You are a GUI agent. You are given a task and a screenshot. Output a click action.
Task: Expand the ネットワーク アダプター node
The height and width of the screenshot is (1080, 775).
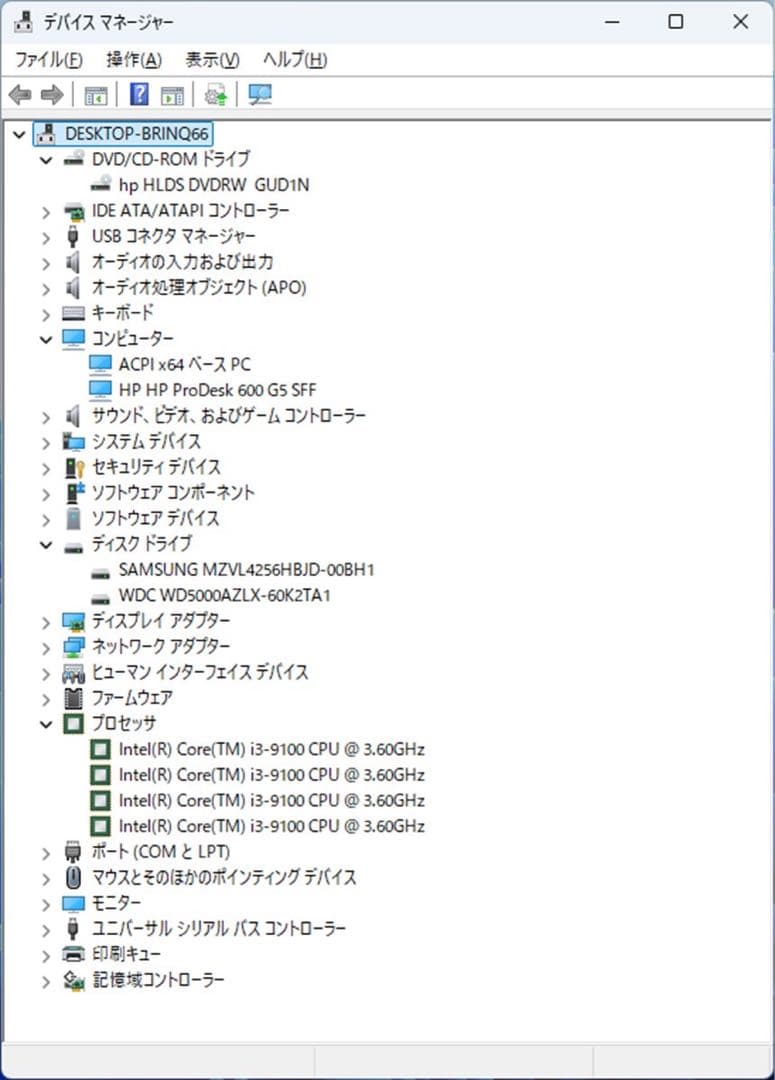click(x=46, y=648)
